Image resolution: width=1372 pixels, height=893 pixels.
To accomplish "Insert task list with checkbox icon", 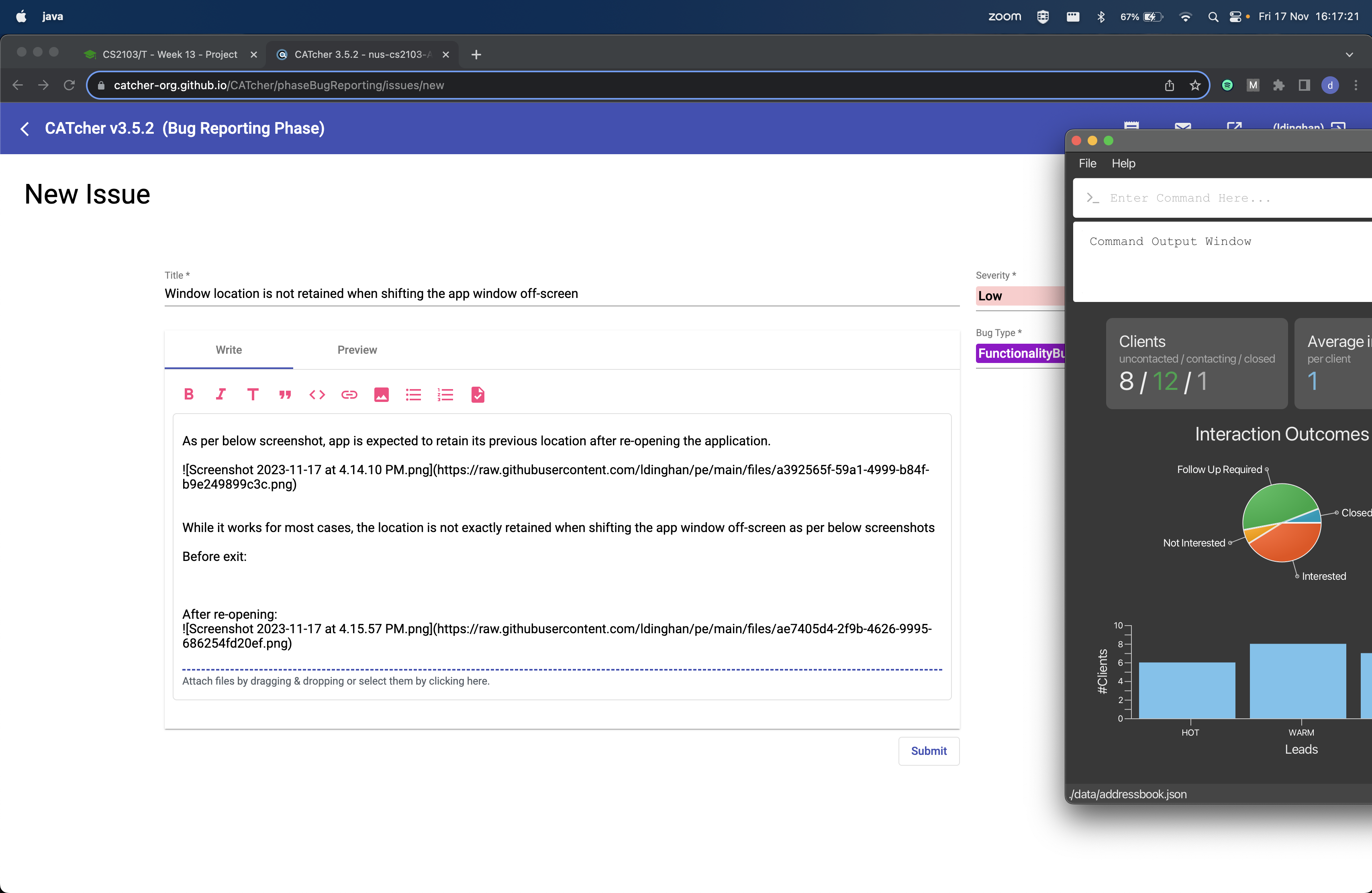I will [x=478, y=395].
